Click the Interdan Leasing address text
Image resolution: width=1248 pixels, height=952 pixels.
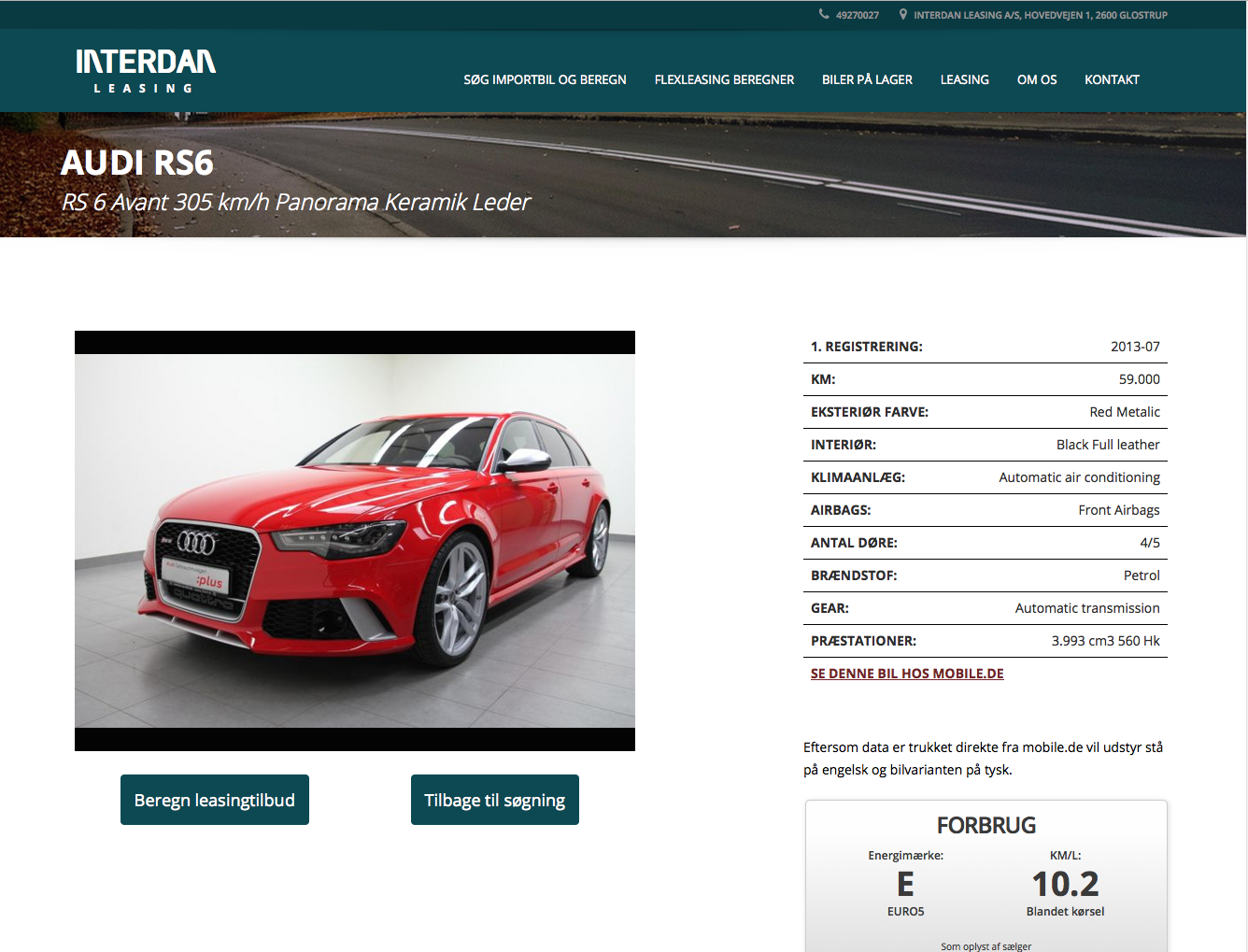[x=1041, y=15]
